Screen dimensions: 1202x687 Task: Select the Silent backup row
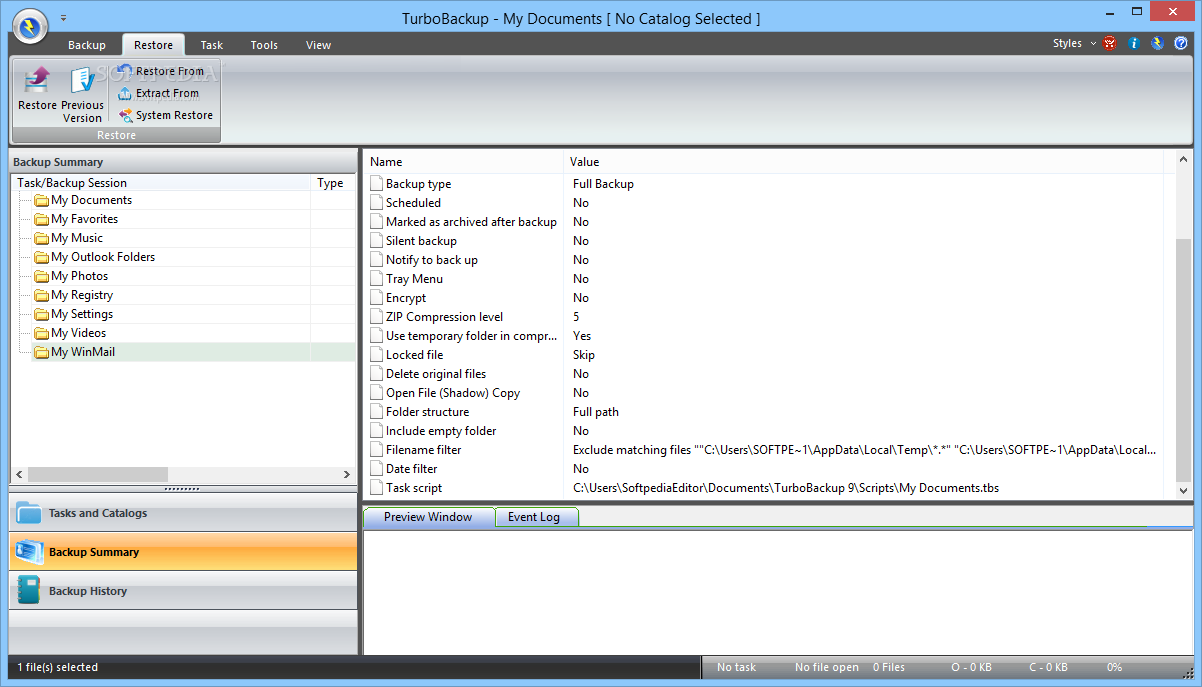tap(768, 241)
